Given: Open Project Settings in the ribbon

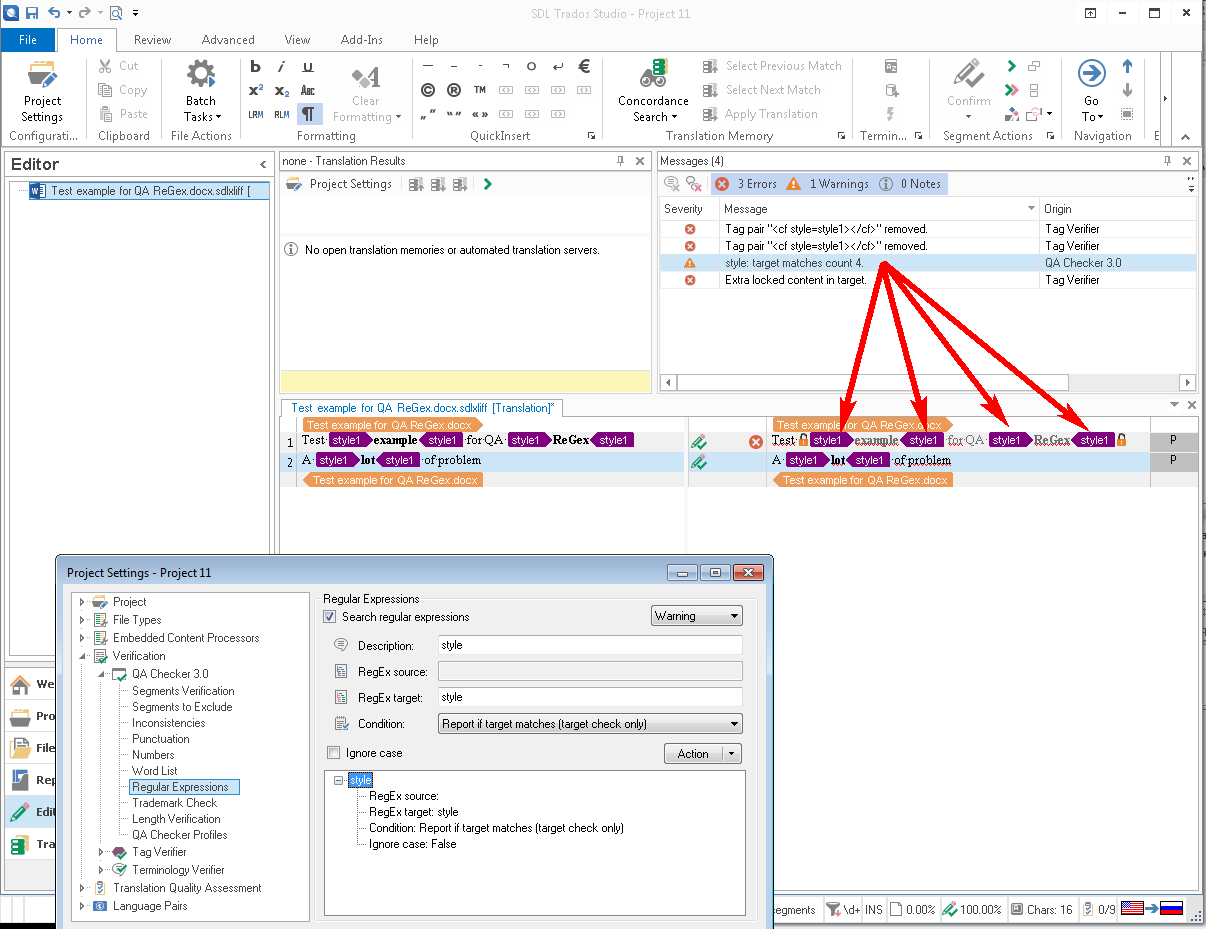Looking at the screenshot, I should click(42, 92).
